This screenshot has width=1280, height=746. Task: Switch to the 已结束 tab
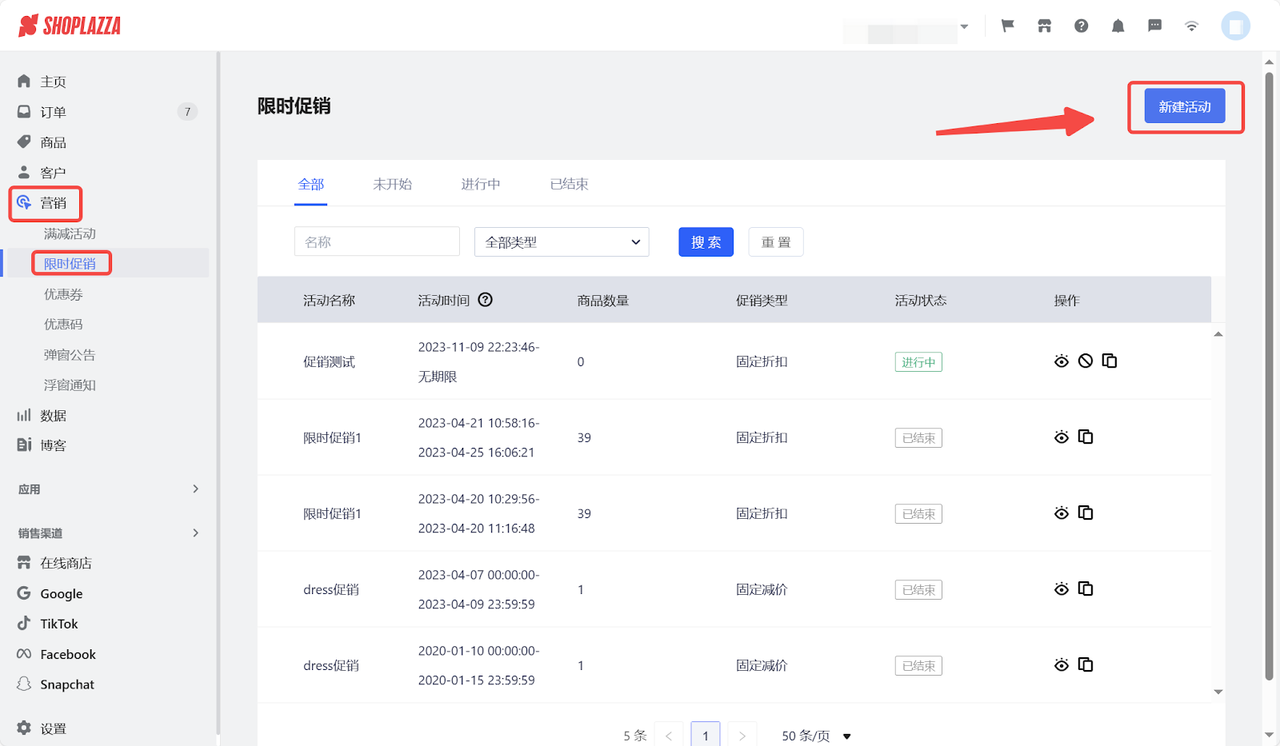568,184
